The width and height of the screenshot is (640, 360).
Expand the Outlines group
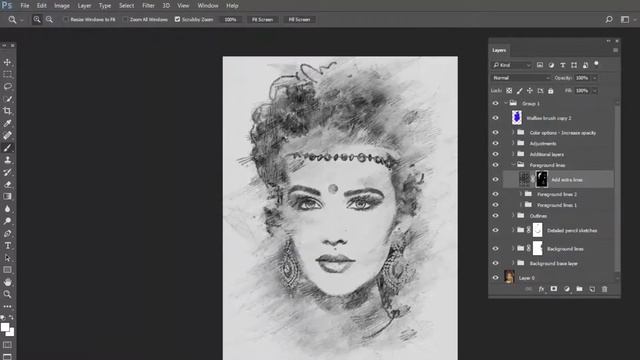pyautogui.click(x=513, y=216)
